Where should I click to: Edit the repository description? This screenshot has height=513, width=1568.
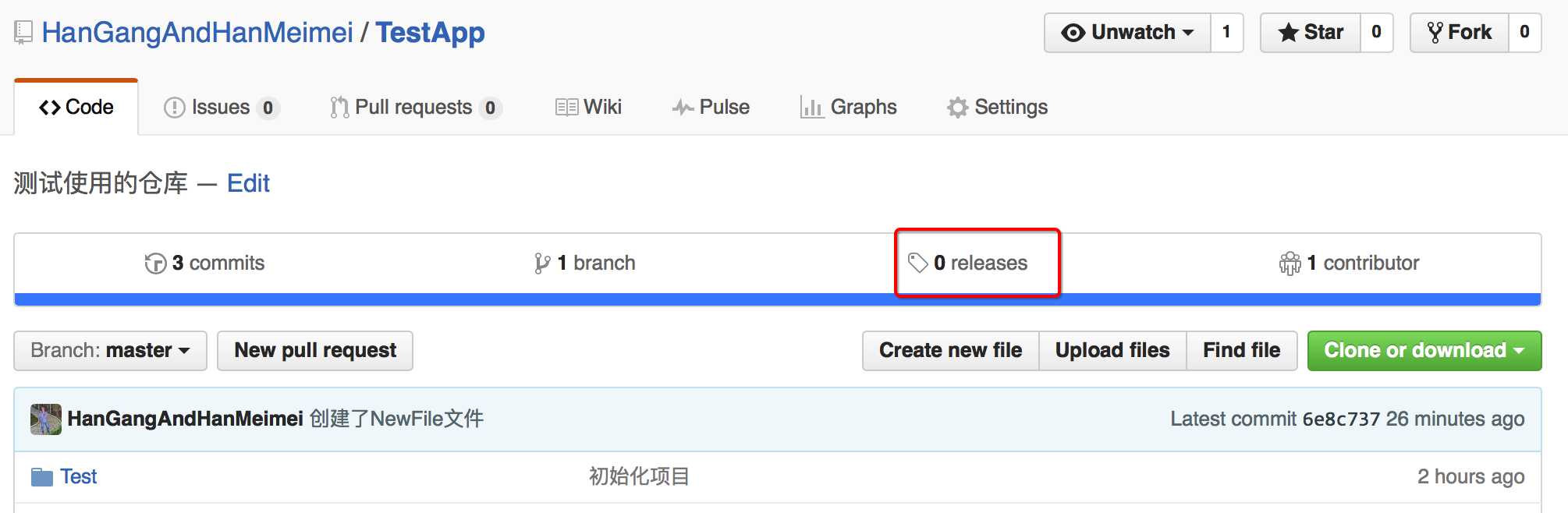[248, 183]
